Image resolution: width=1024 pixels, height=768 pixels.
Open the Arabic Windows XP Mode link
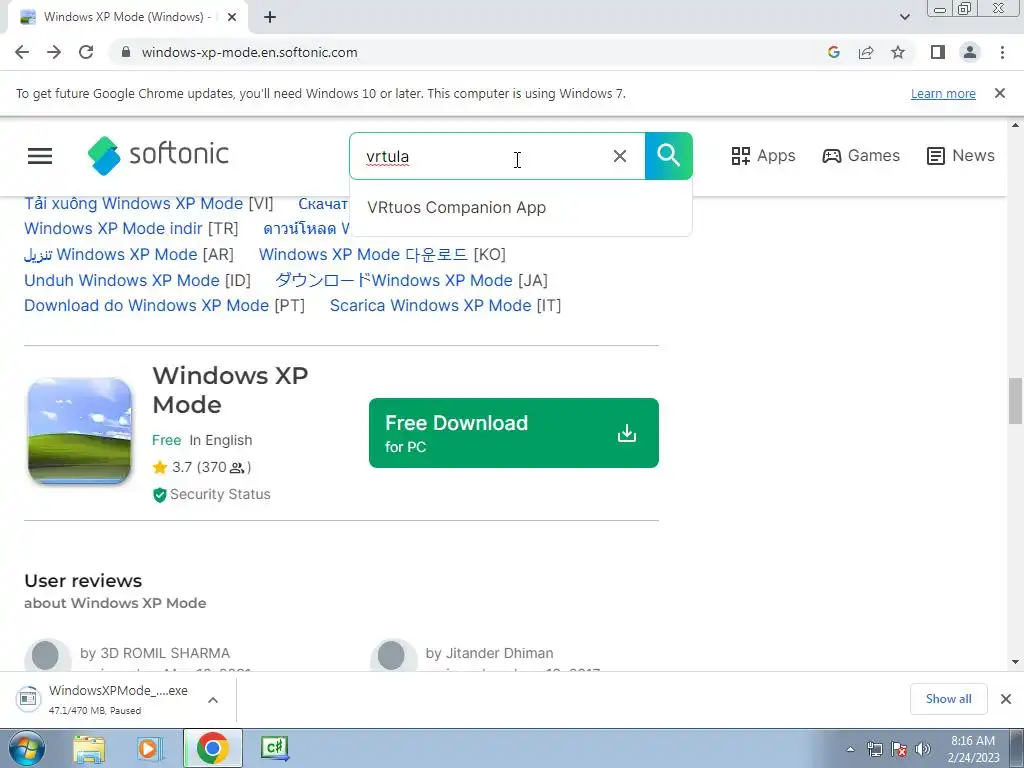point(110,255)
